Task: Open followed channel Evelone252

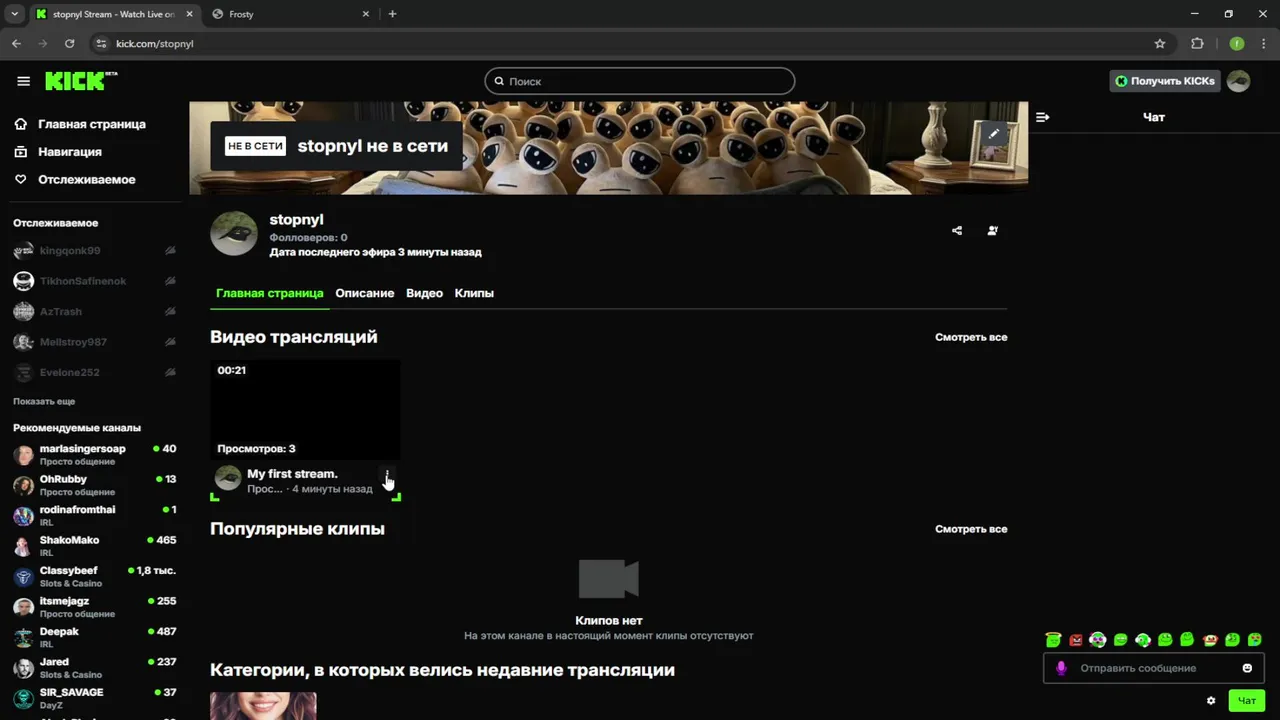Action: [x=95, y=372]
